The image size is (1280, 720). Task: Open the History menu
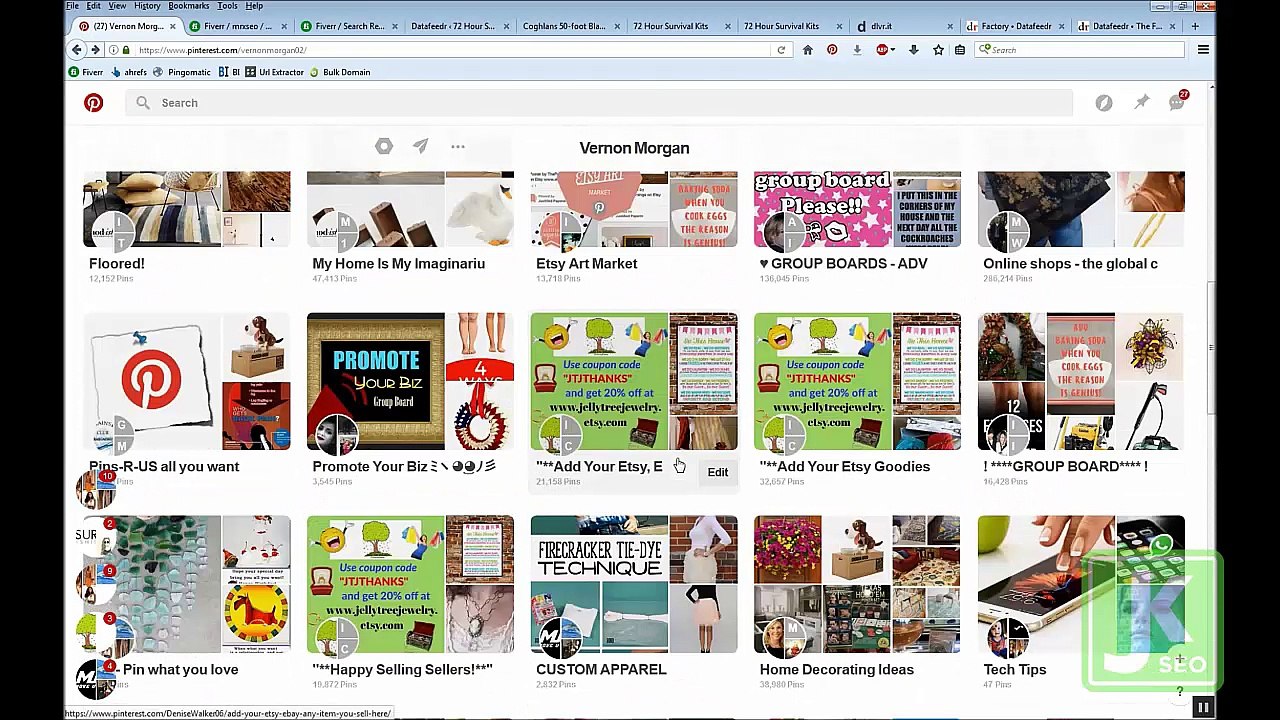click(x=147, y=6)
